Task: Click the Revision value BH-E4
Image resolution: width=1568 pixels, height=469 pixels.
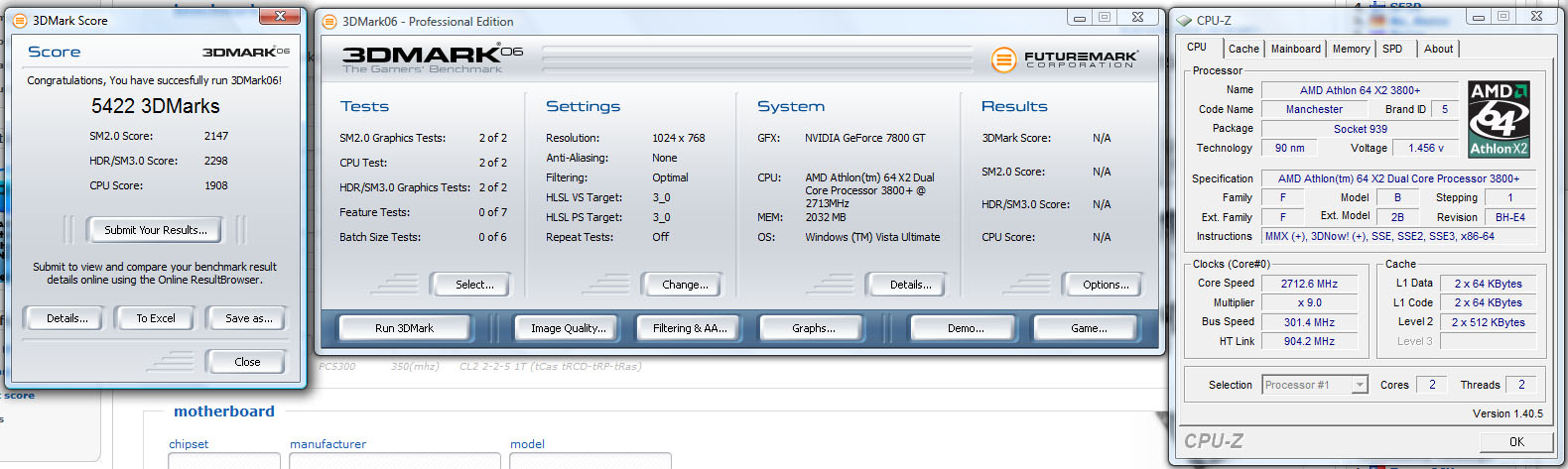Action: point(1509,217)
